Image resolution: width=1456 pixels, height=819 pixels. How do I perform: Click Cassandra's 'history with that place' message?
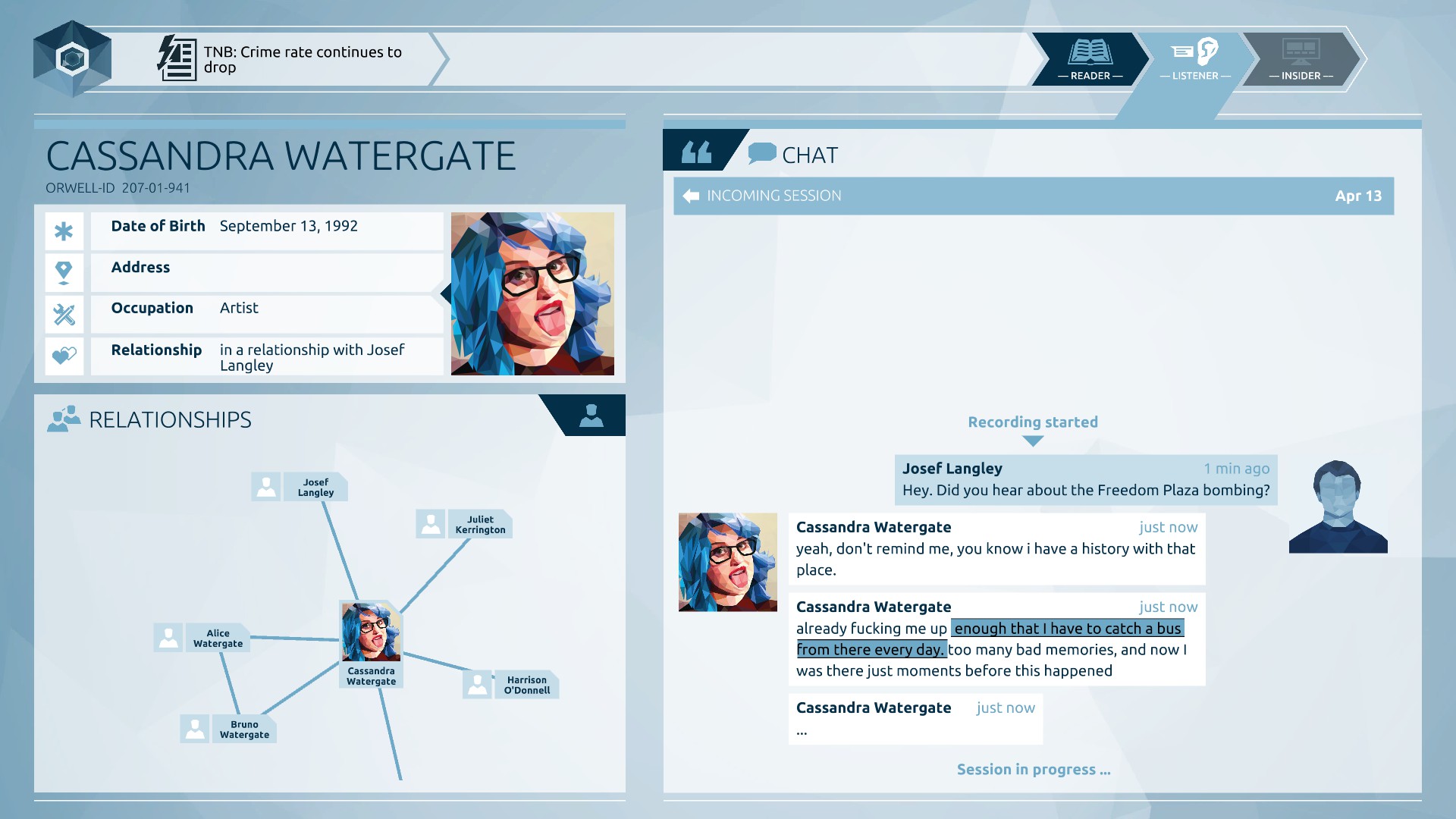click(996, 549)
